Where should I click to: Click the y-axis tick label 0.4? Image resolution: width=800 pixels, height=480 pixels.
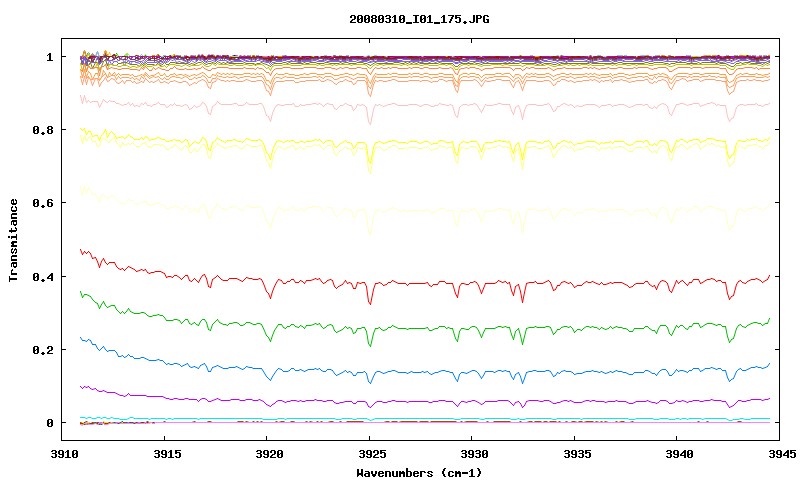click(42, 276)
